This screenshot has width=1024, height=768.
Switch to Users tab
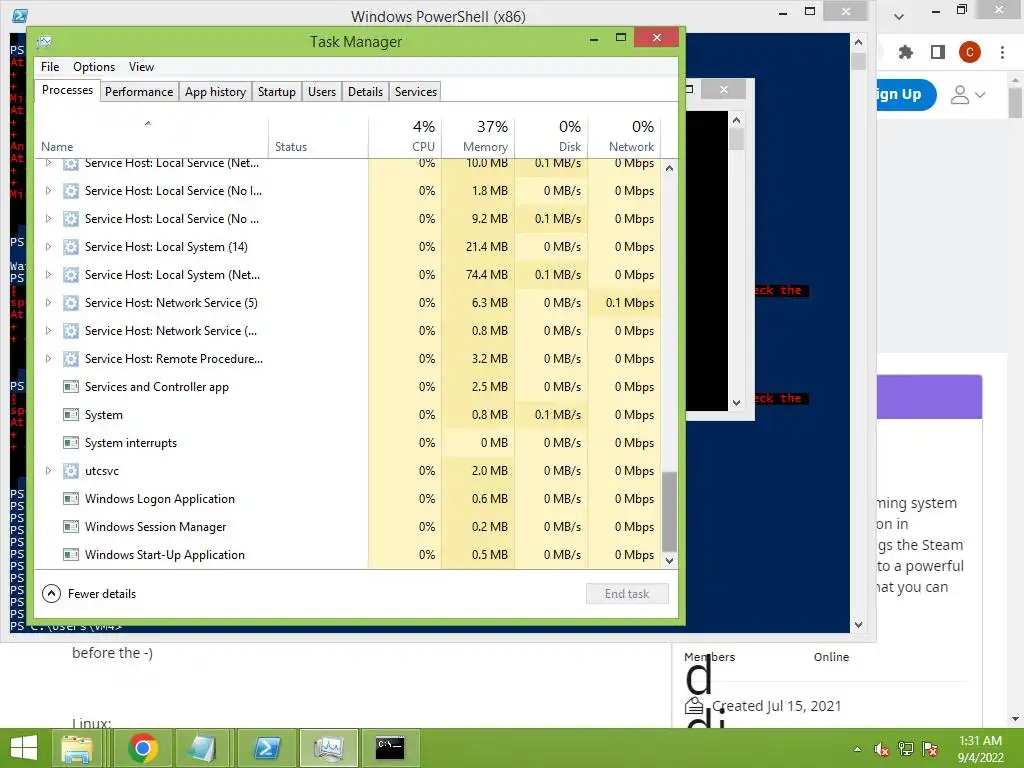pos(322,91)
